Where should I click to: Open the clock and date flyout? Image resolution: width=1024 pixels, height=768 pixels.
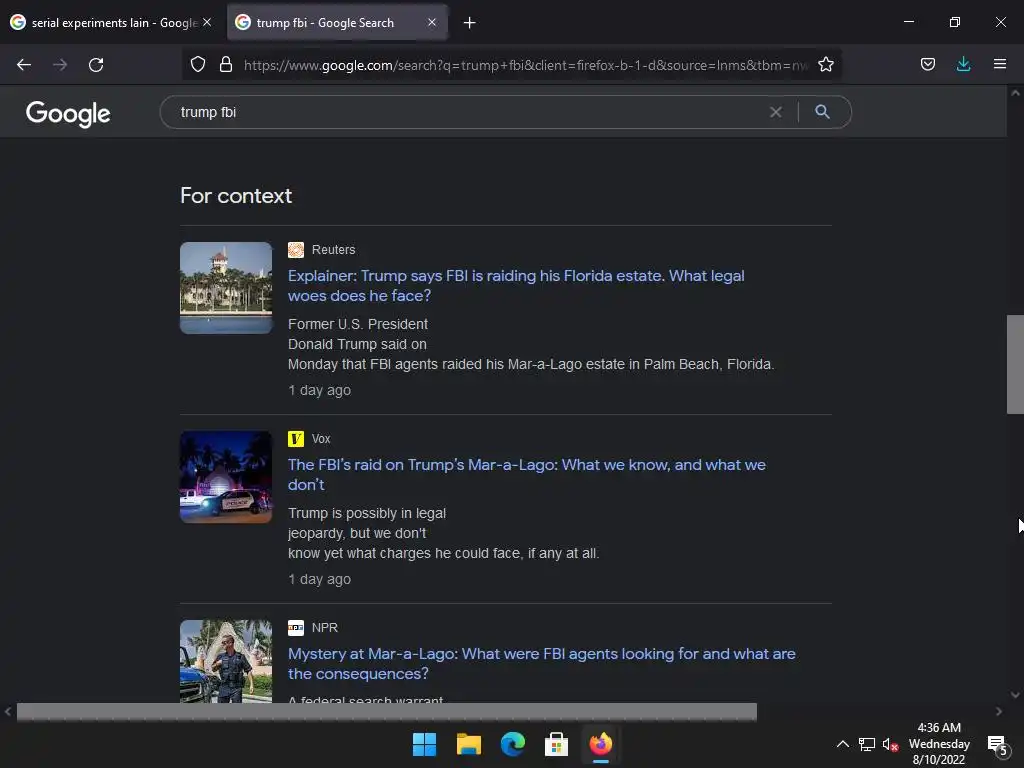coord(939,744)
